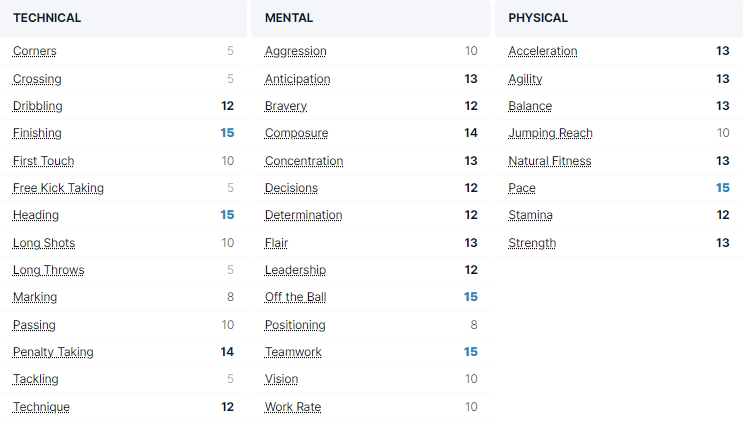Click the Composure attribute link

coord(296,133)
